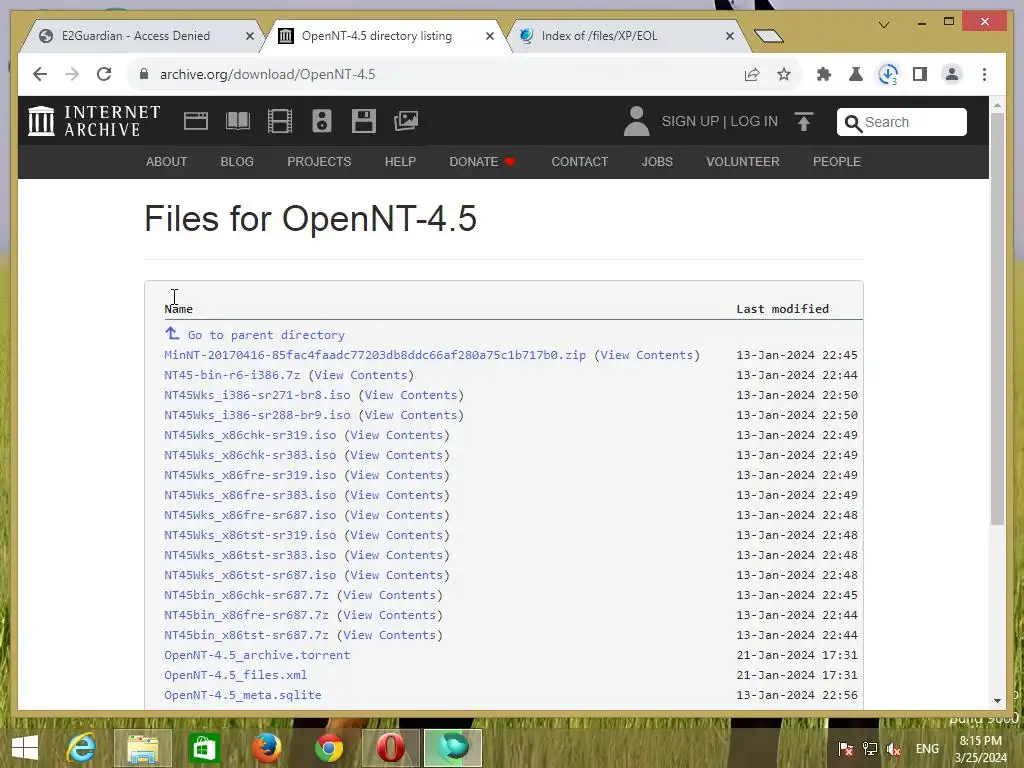Open Firefox from the taskbar
The width and height of the screenshot is (1024, 768).
click(x=266, y=748)
